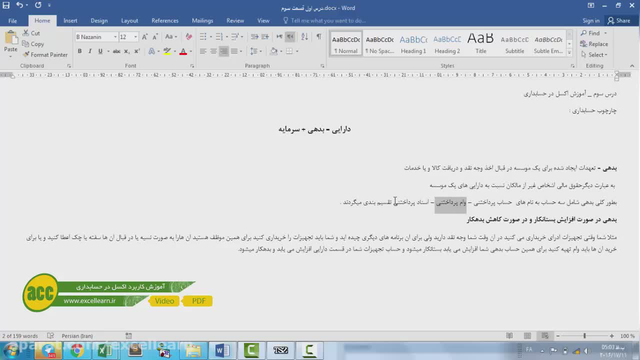Open Change Case dropdown
The height and width of the screenshot is (360, 640).
pyautogui.click(x=171, y=37)
